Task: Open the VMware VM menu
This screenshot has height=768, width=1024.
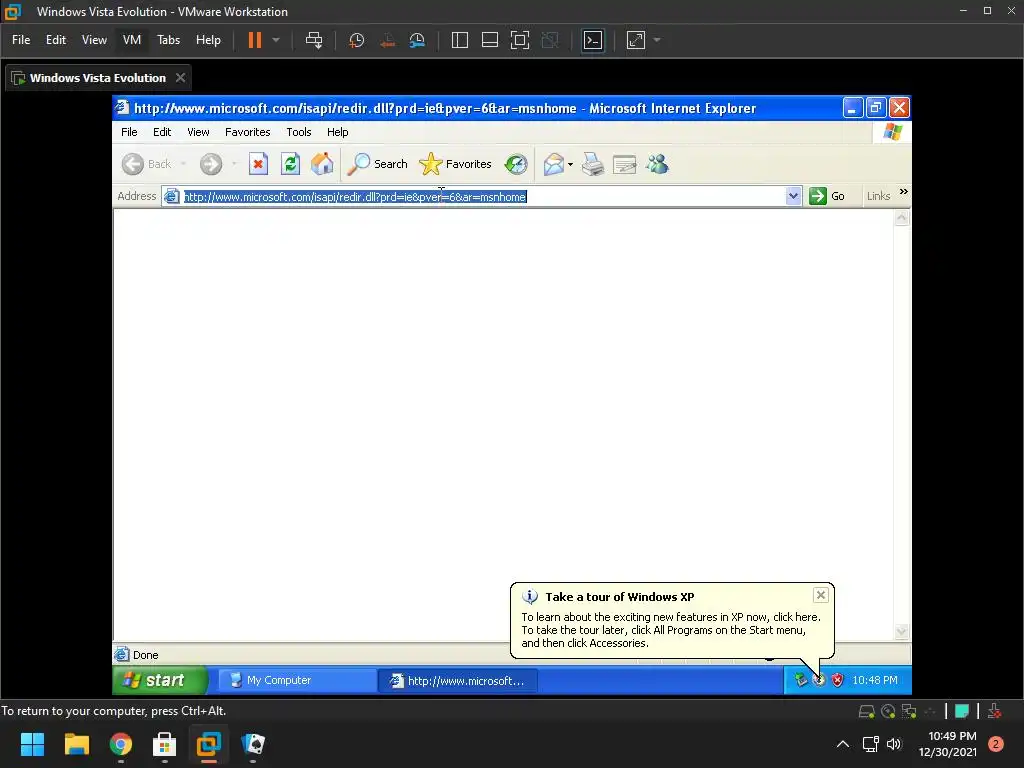Action: pos(132,40)
